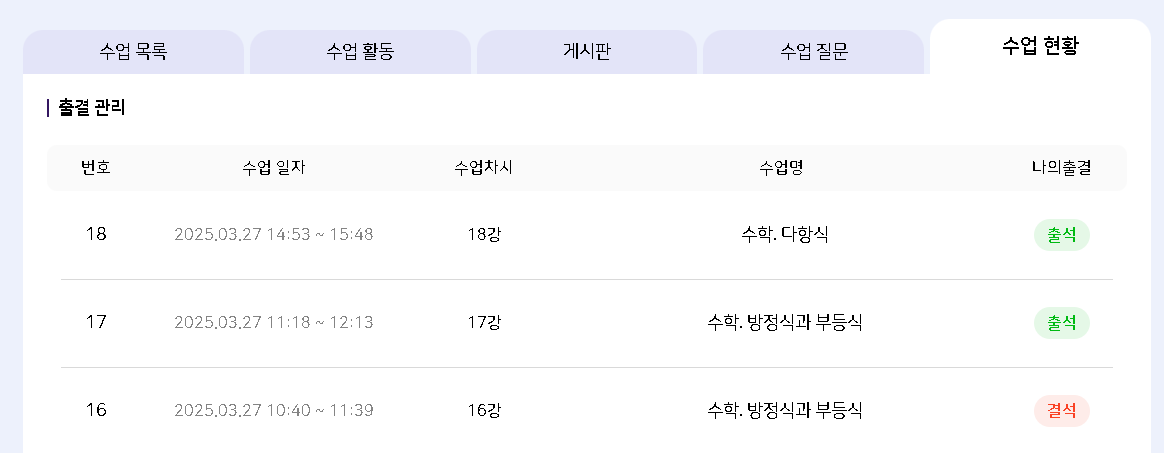
Task: Click the 수업 일자 column header
Action: click(274, 168)
